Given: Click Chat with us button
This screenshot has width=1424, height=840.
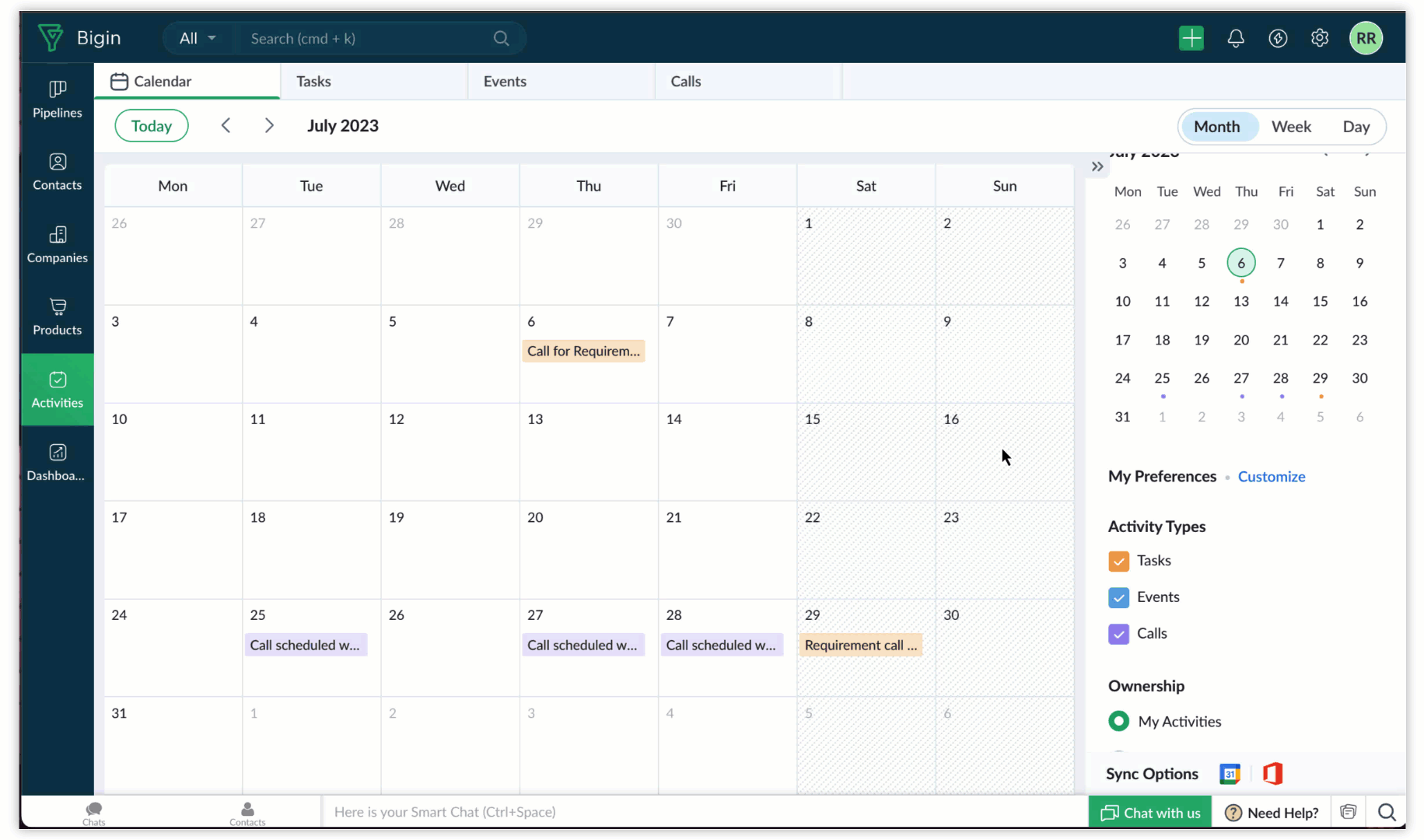Looking at the screenshot, I should [1149, 813].
